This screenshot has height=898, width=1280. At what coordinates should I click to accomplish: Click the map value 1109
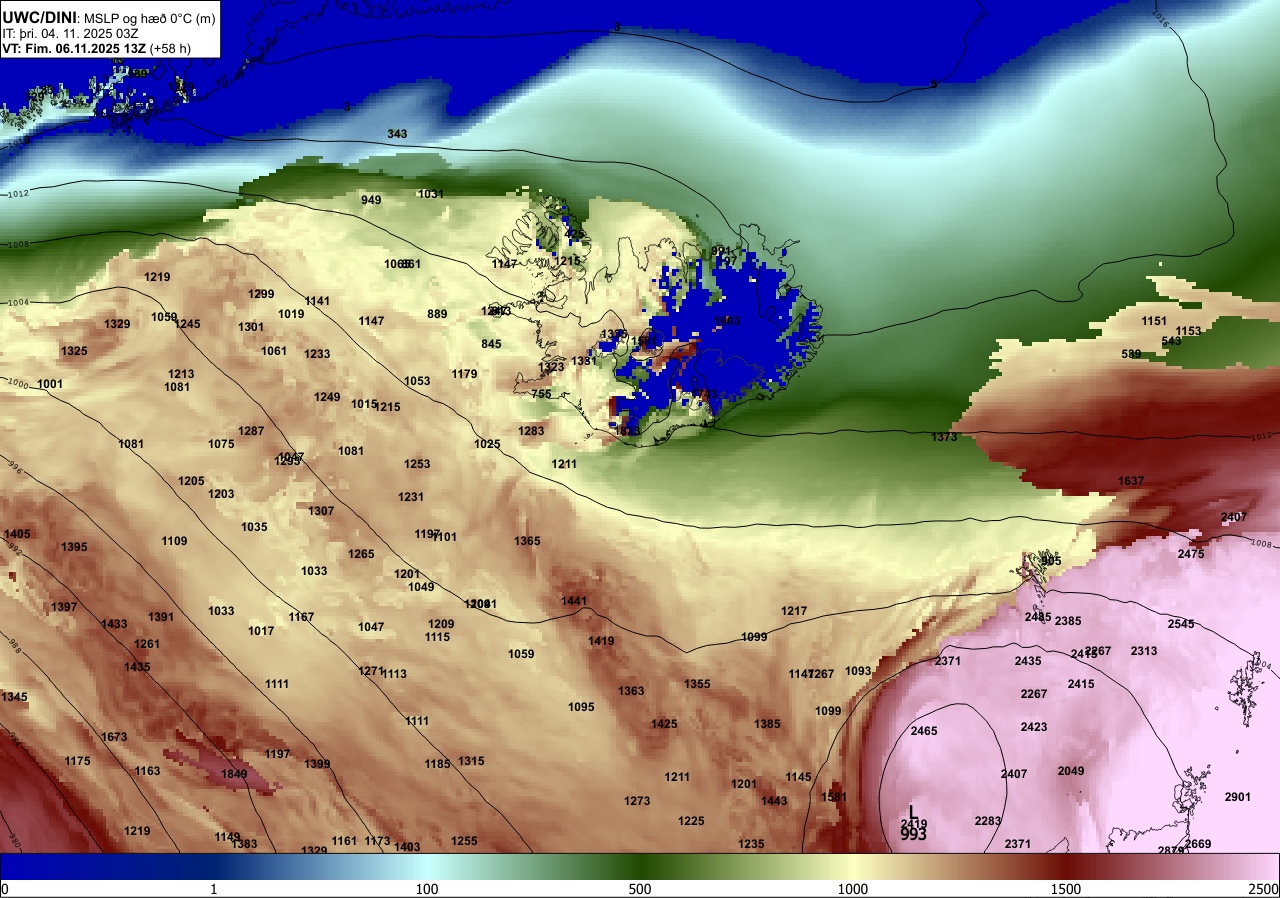[x=174, y=541]
